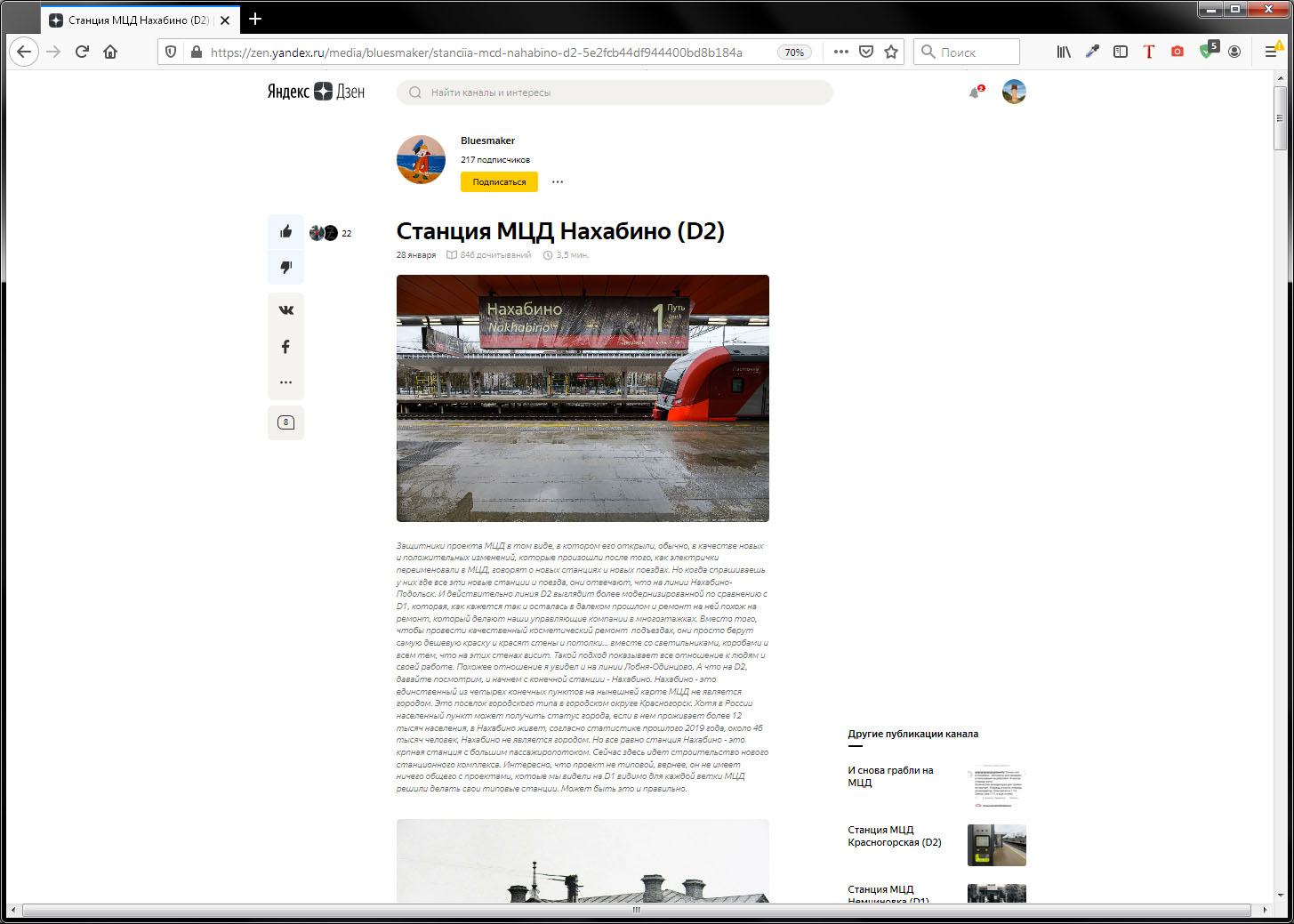Image resolution: width=1294 pixels, height=924 pixels.
Task: Click the '28 января' publication date
Action: click(416, 255)
